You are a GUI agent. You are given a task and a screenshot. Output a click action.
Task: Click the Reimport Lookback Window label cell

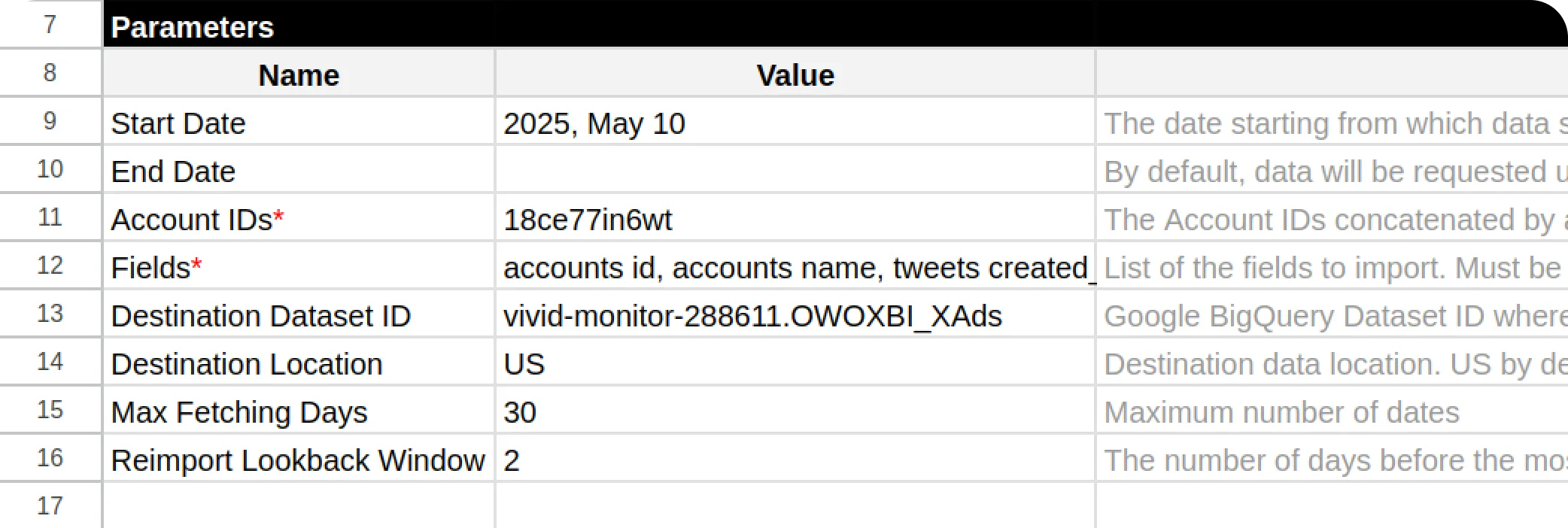[x=299, y=460]
